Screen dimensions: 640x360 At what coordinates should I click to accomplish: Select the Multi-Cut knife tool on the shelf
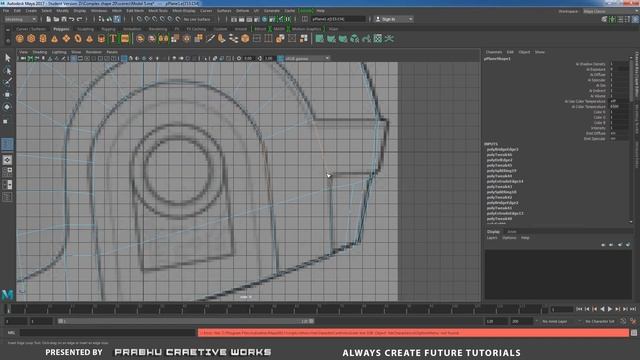(211, 39)
